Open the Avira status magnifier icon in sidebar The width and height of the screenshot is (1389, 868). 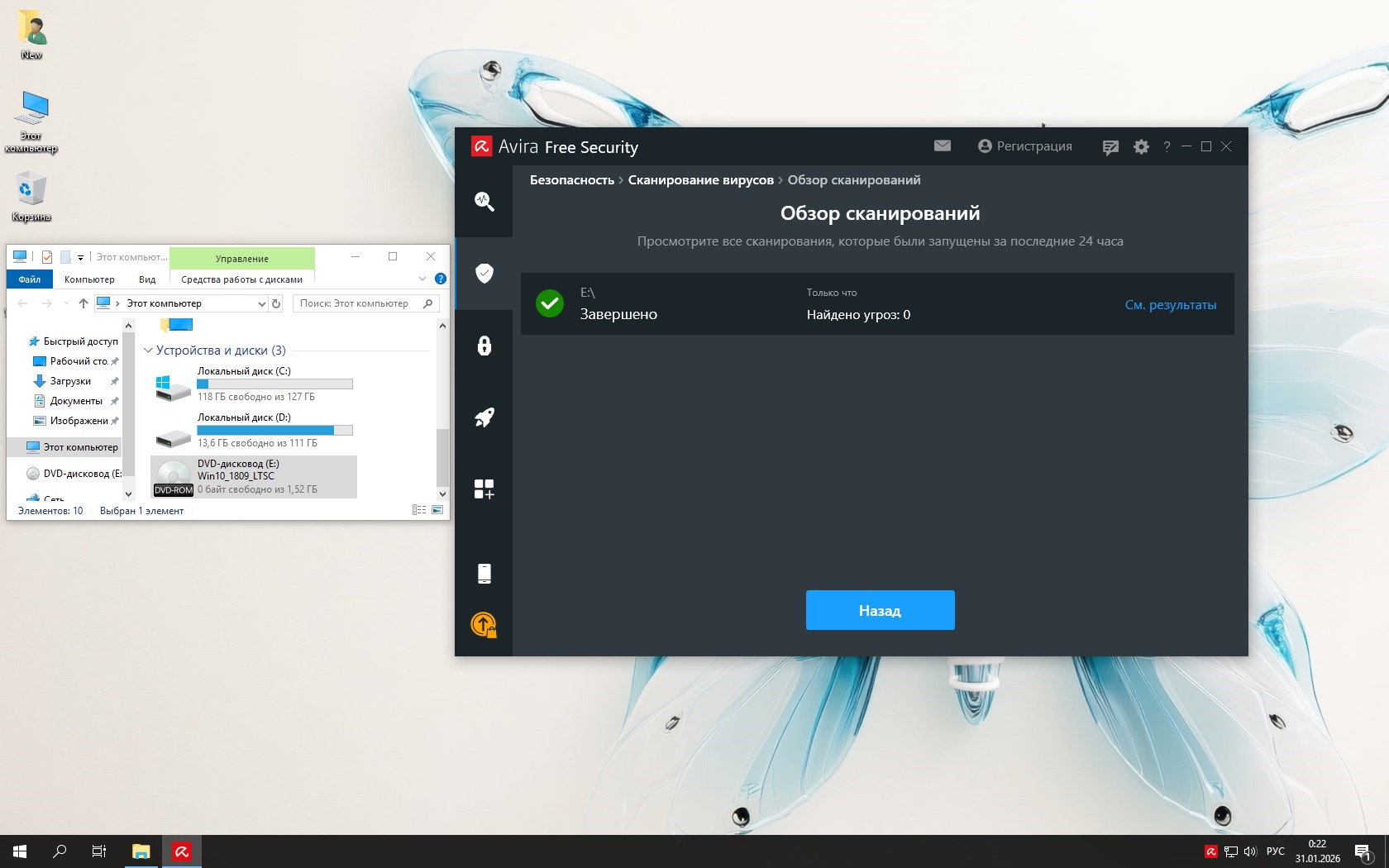click(x=484, y=202)
